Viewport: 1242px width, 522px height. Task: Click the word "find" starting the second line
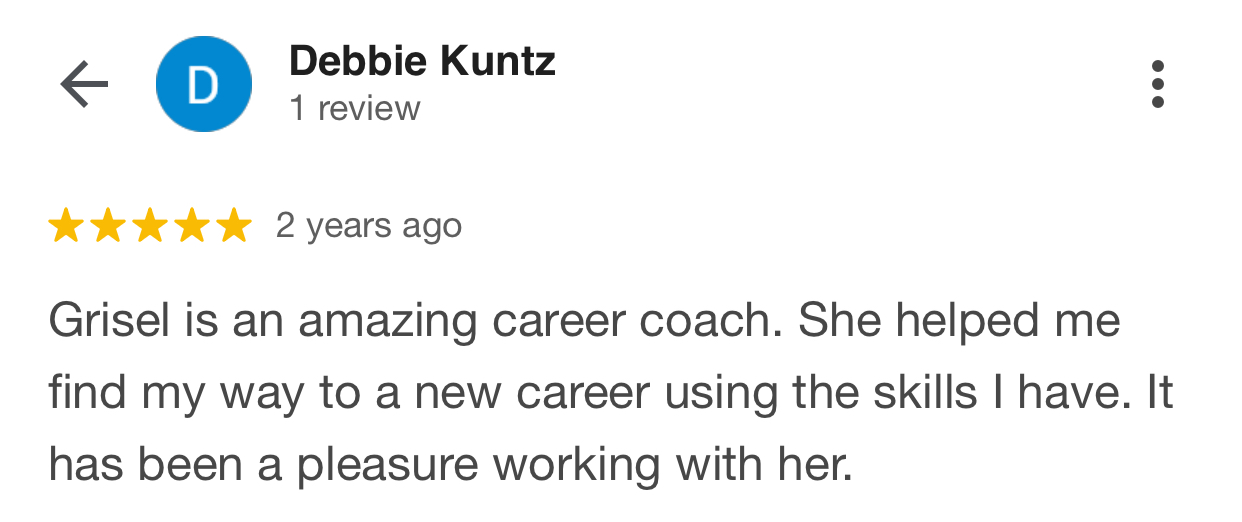coord(85,393)
